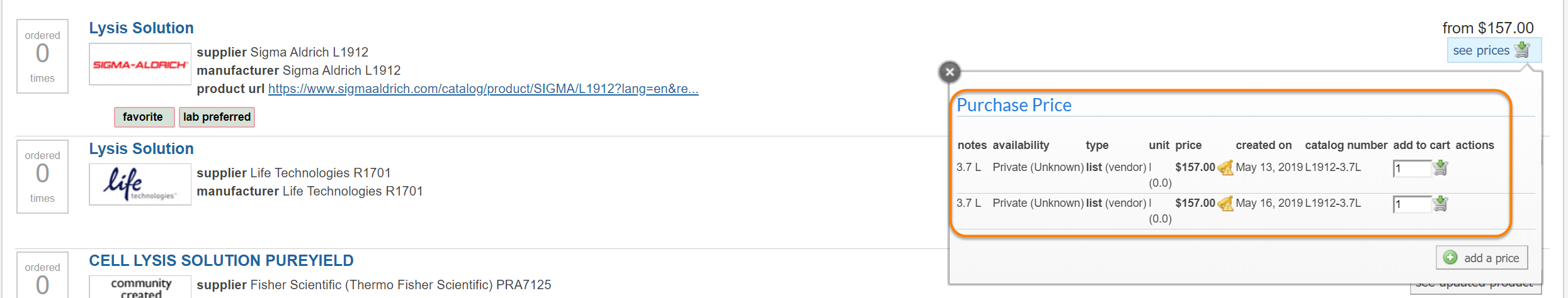The width and height of the screenshot is (1568, 298).
Task: Close the Purchase Price popup
Action: (950, 72)
